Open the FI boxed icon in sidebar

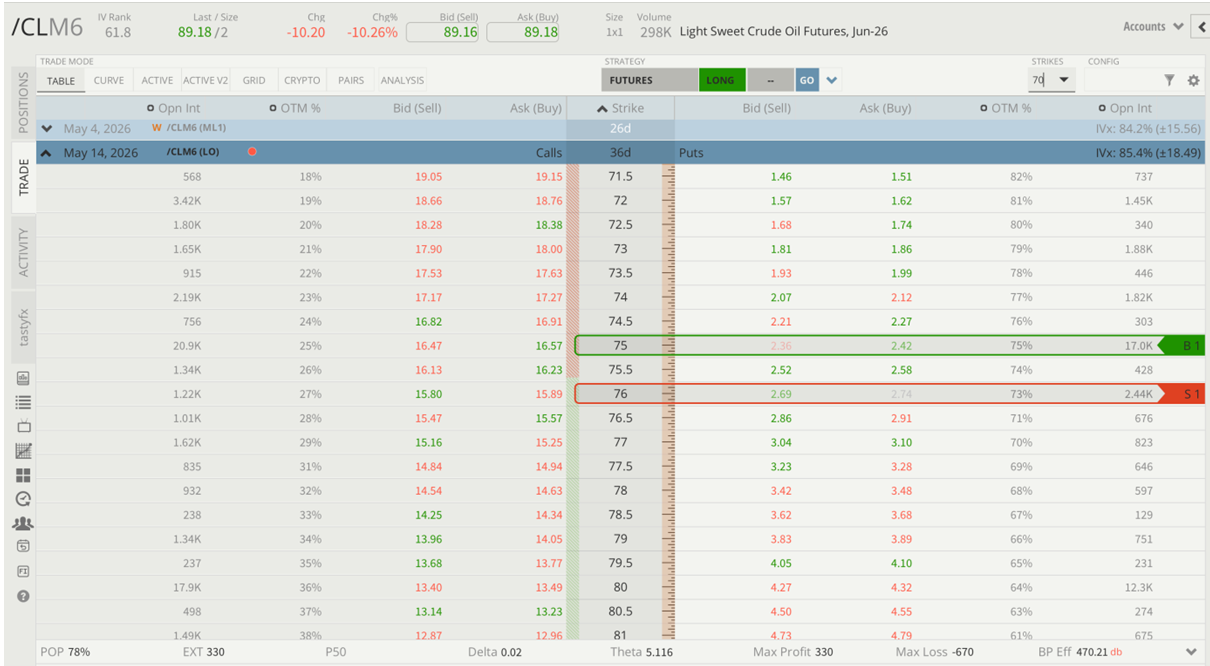click(23, 571)
